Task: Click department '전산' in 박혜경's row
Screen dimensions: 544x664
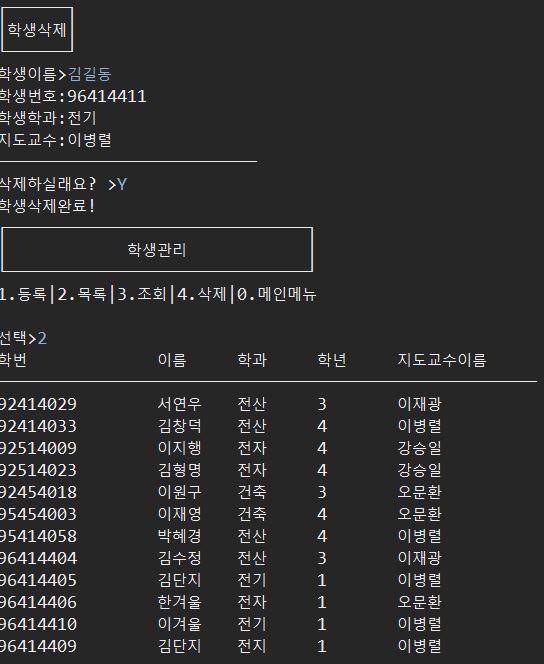Action: pyautogui.click(x=252, y=536)
